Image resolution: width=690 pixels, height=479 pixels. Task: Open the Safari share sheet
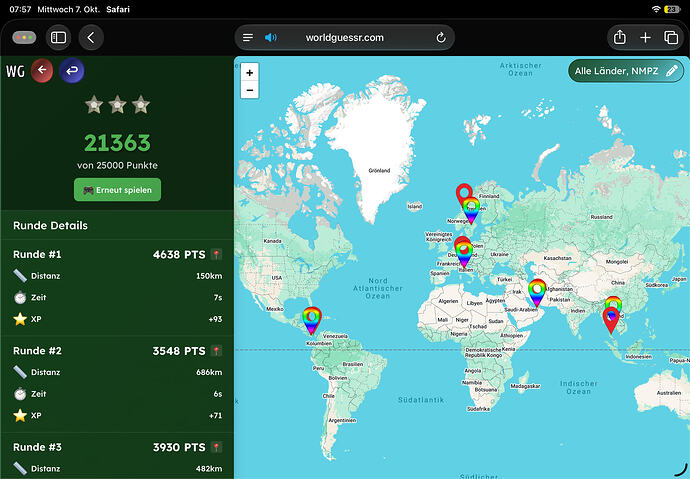point(620,37)
